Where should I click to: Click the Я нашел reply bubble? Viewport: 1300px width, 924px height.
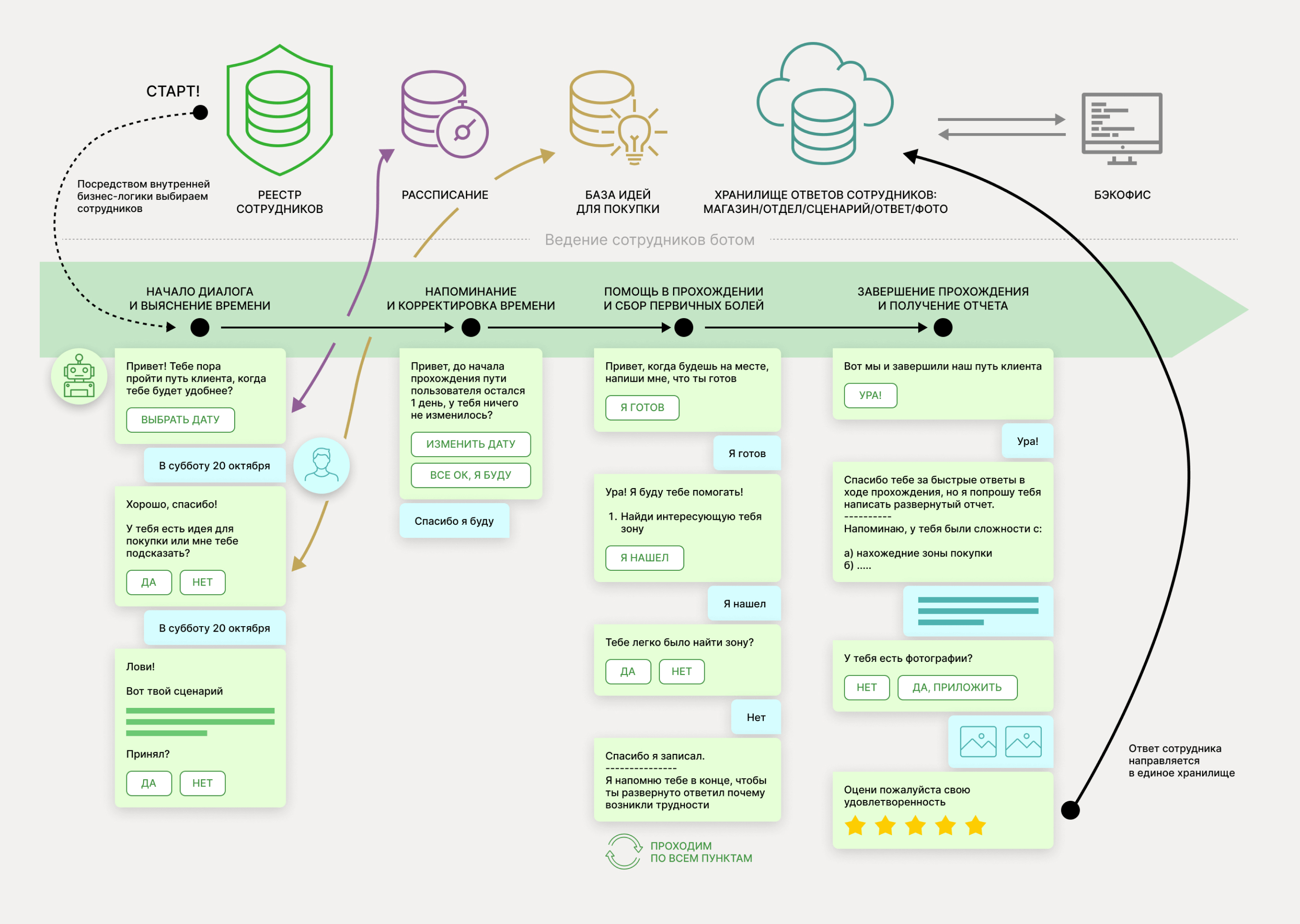pyautogui.click(x=744, y=604)
